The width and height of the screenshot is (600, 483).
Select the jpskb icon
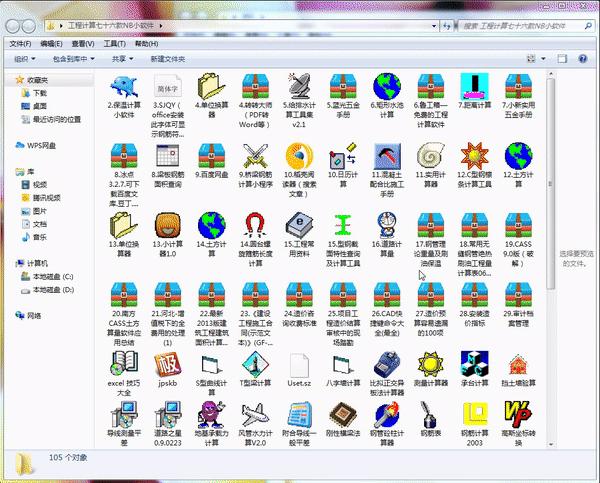coord(168,364)
